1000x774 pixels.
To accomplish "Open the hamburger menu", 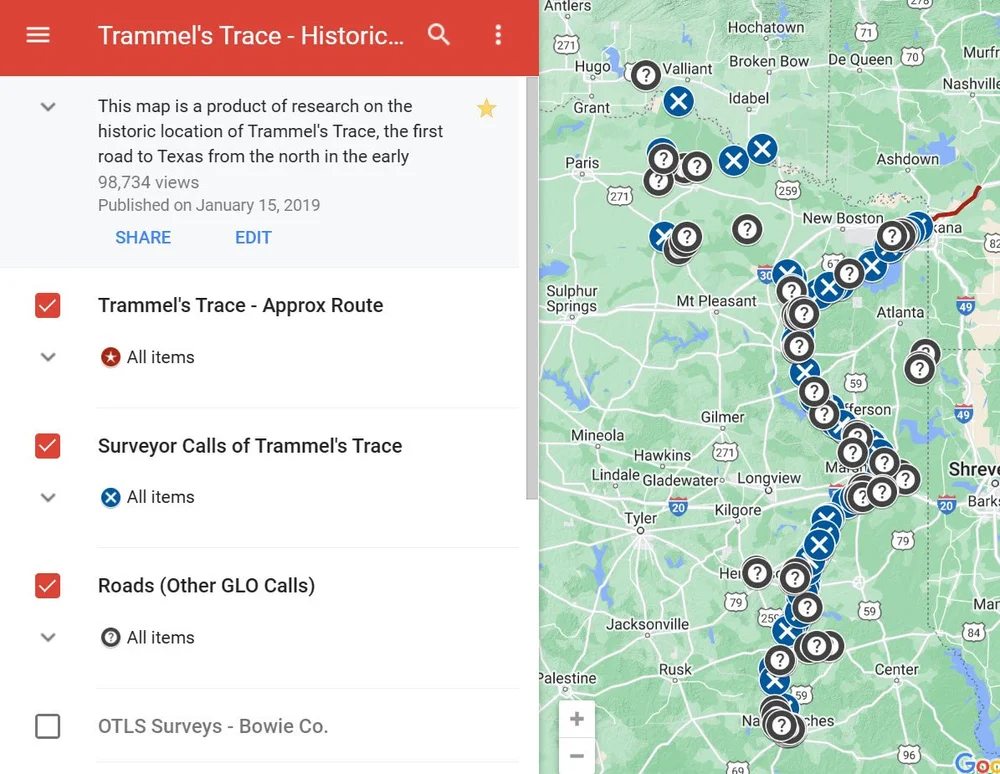I will click(x=38, y=37).
